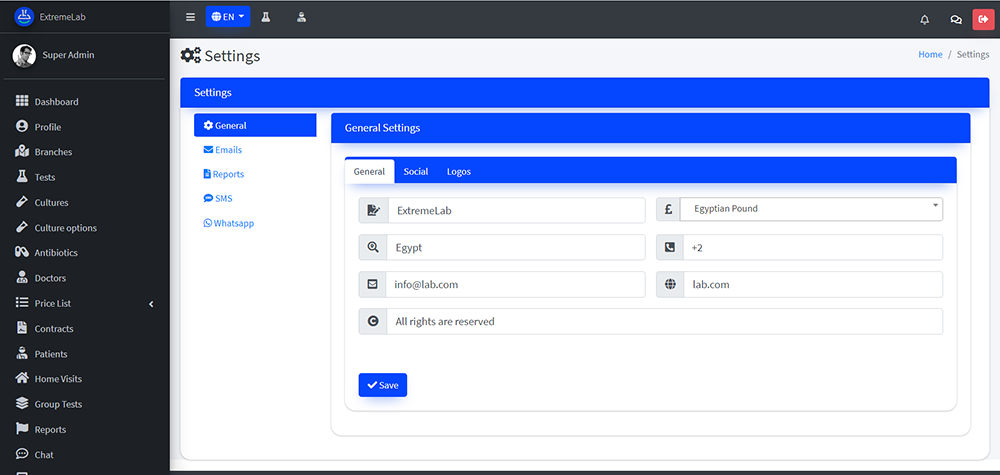The height and width of the screenshot is (475, 1000).
Task: Open the Emails settings section
Action: click(228, 150)
